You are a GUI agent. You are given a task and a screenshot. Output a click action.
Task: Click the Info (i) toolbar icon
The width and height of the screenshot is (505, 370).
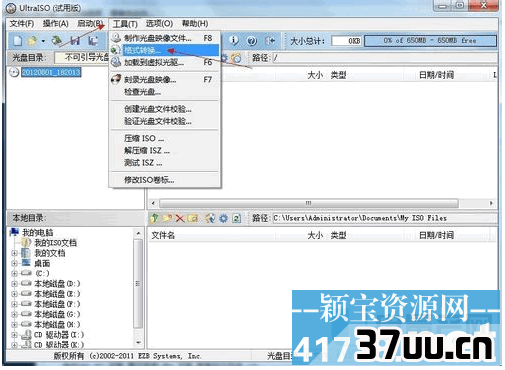coord(234,41)
